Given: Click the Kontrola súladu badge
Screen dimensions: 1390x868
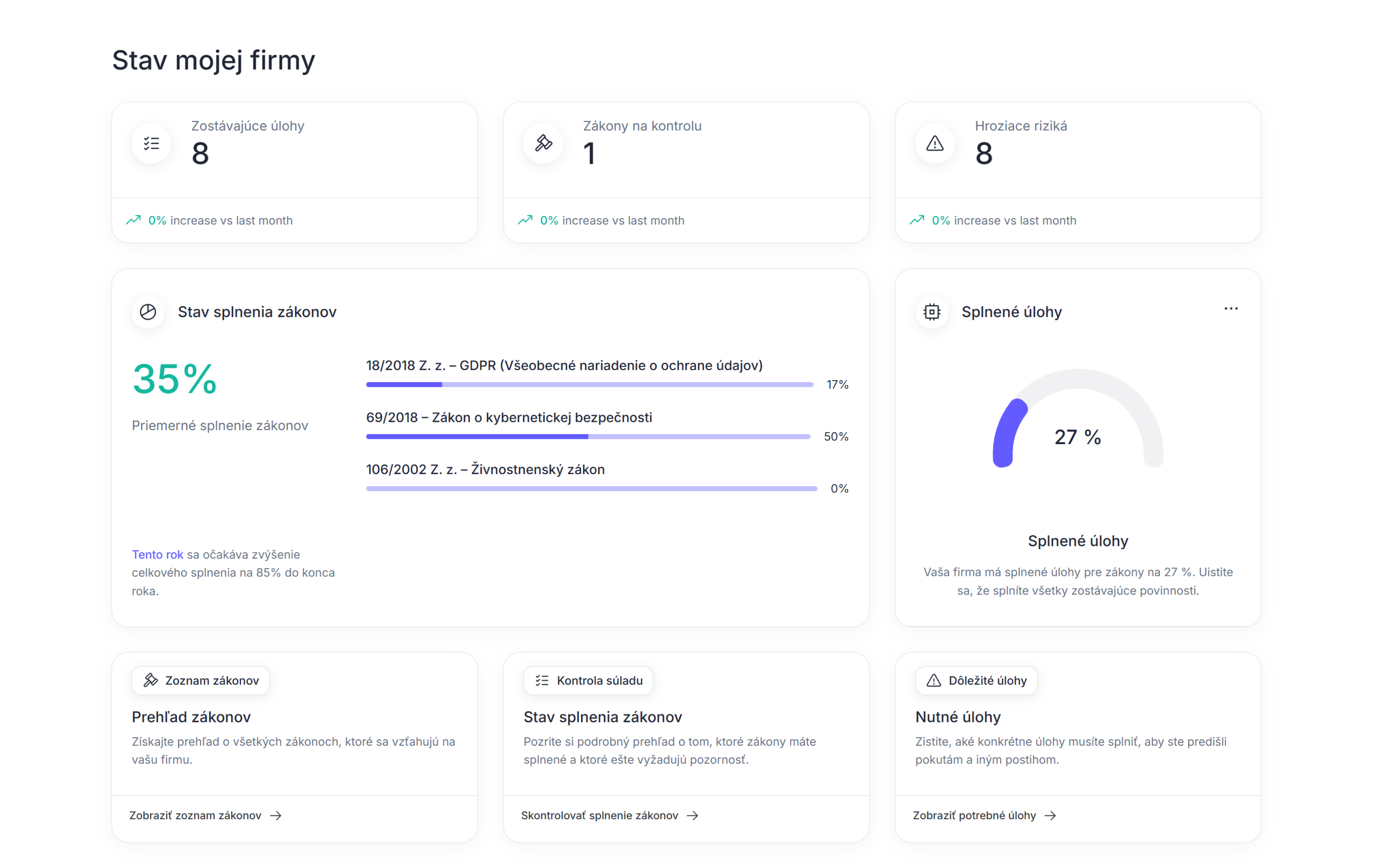Looking at the screenshot, I should click(588, 680).
